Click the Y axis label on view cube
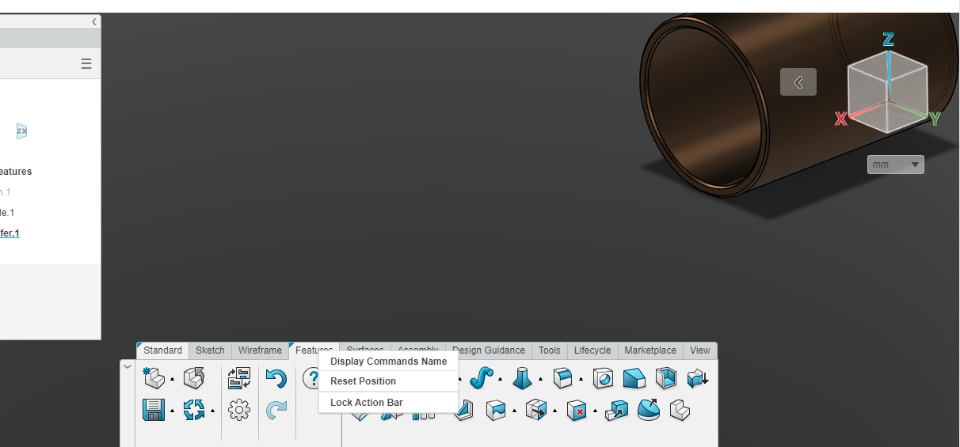 [934, 119]
